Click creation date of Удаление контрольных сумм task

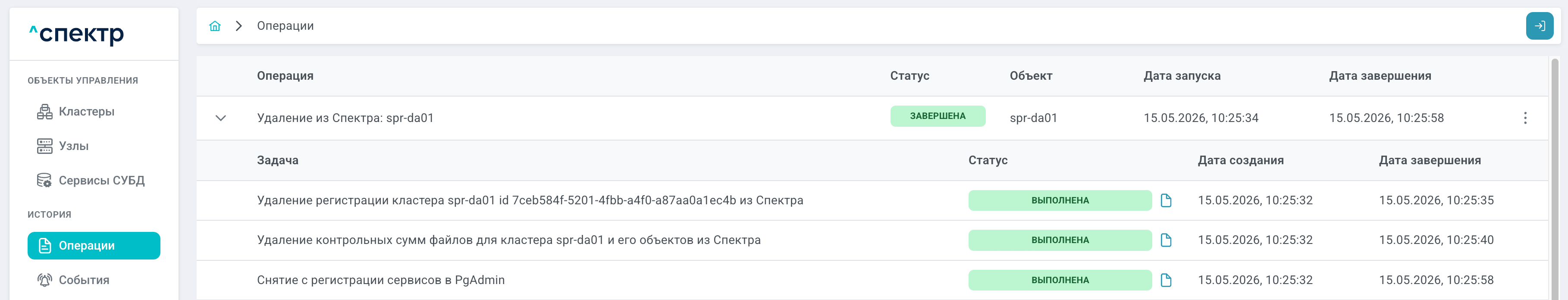[1255, 241]
